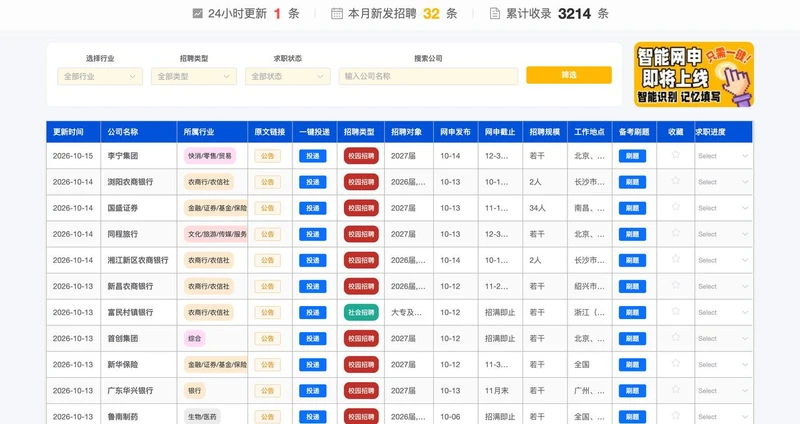Click the company name 湘江新区农商银行
This screenshot has width=800, height=424.
138,260
